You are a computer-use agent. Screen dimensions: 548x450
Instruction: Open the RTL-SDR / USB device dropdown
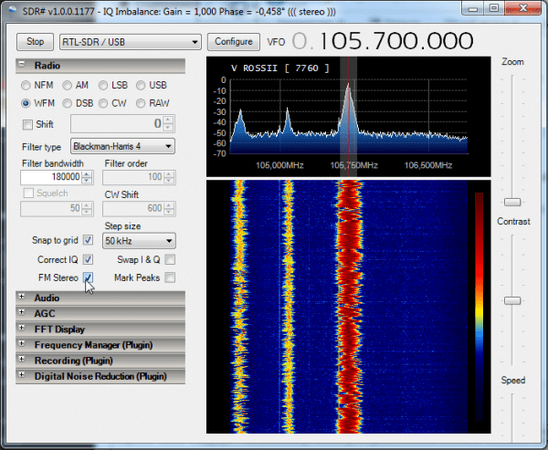[130, 42]
